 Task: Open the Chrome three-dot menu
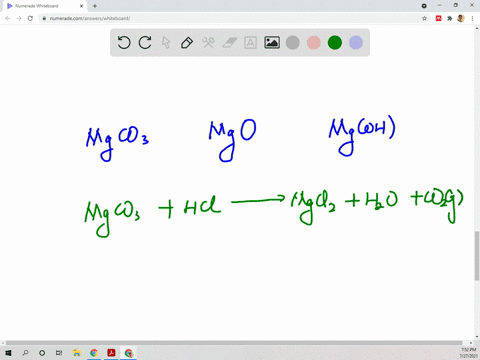(472, 18)
